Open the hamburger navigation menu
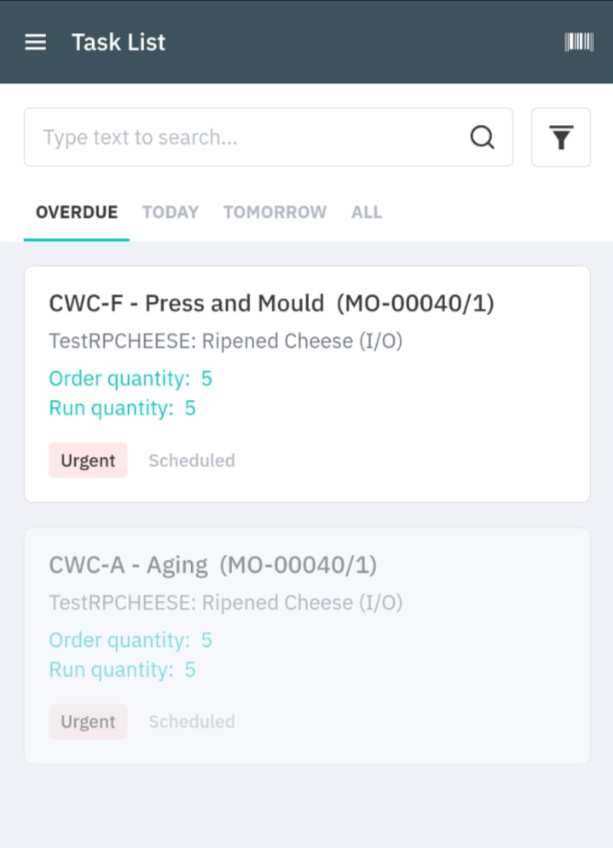 coord(36,42)
